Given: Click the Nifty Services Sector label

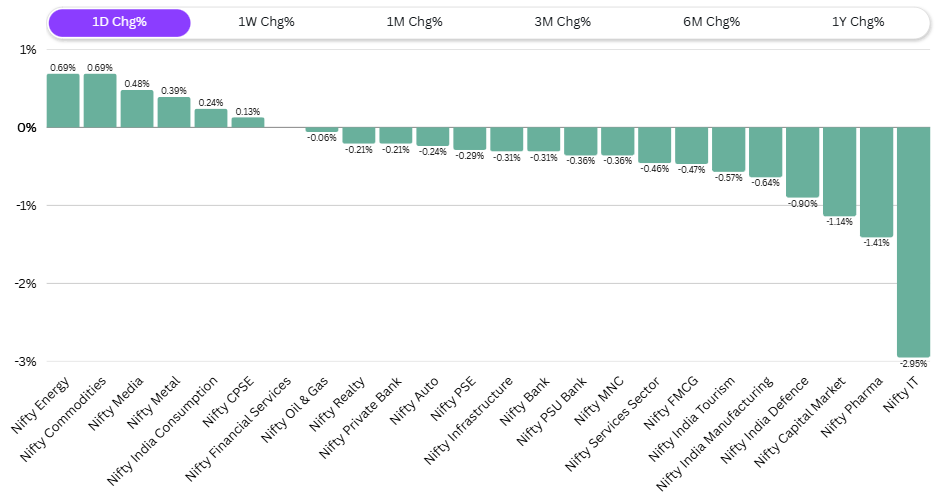Looking at the screenshot, I should point(613,424).
